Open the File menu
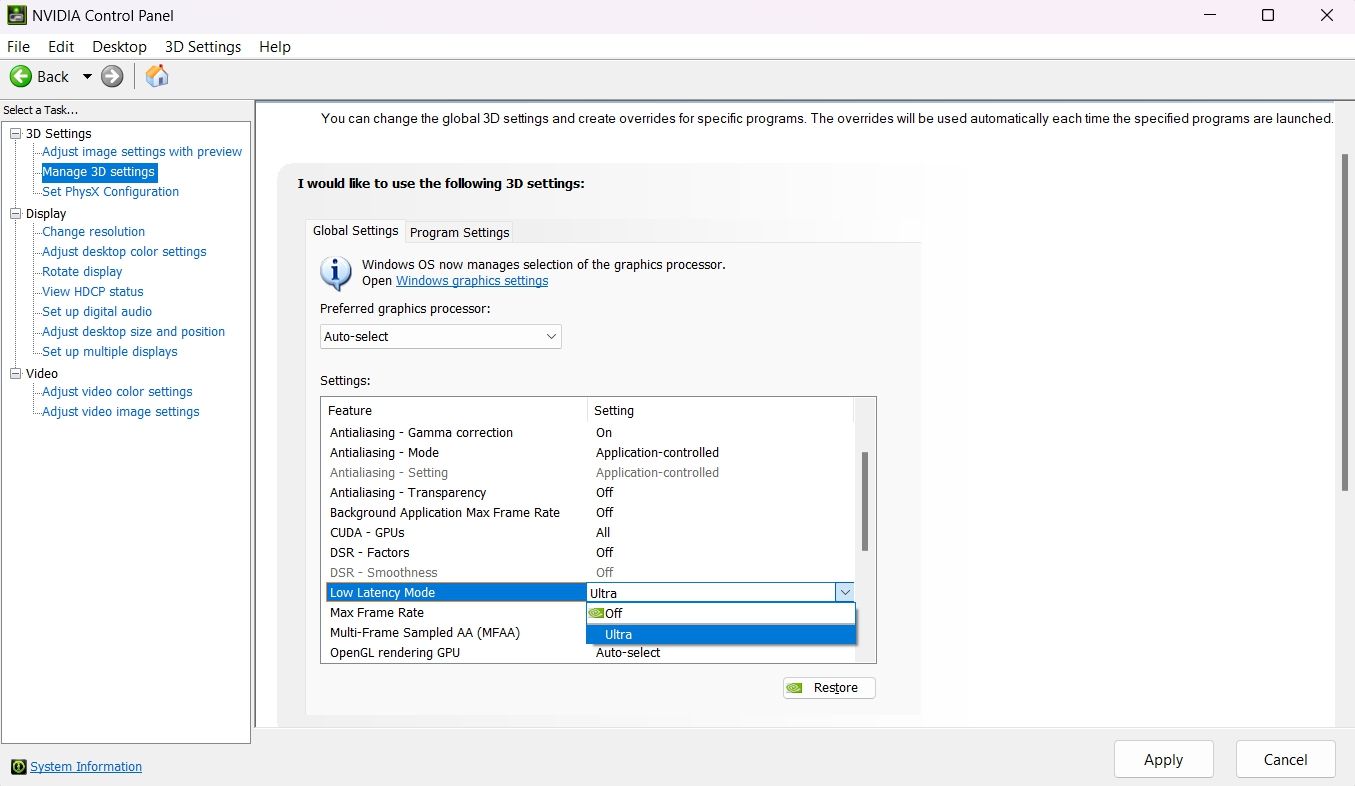The image size is (1355, 786). point(18,47)
